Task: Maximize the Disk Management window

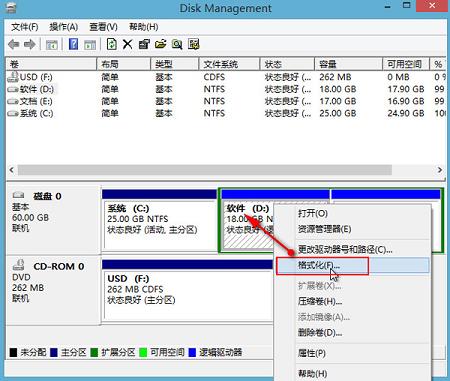Action: pos(407,6)
